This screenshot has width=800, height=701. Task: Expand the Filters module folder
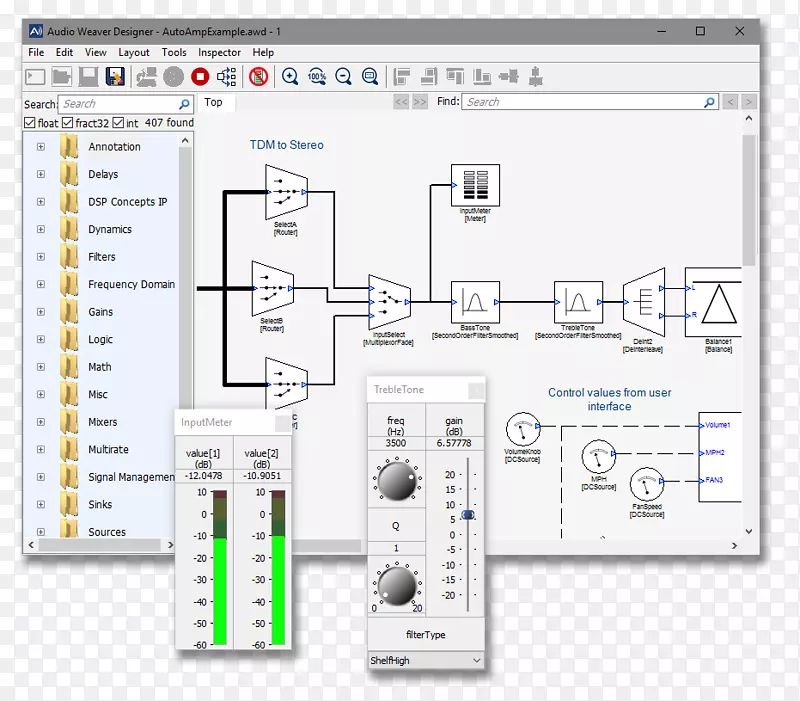(41, 257)
